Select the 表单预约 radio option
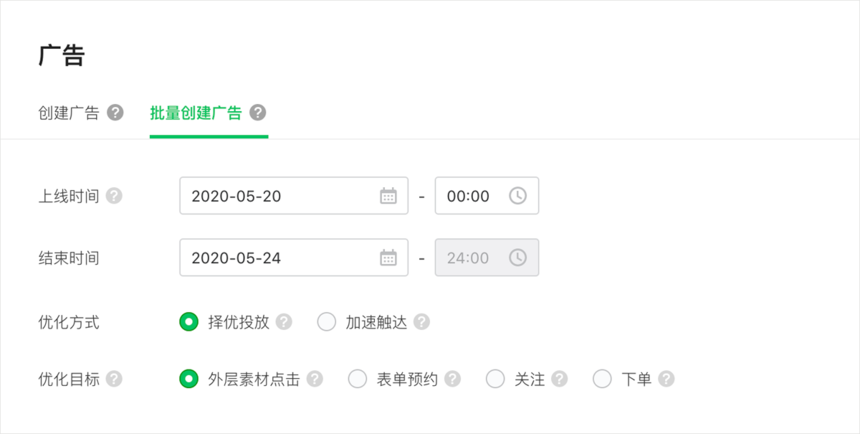This screenshot has height=434, width=860. (357, 379)
